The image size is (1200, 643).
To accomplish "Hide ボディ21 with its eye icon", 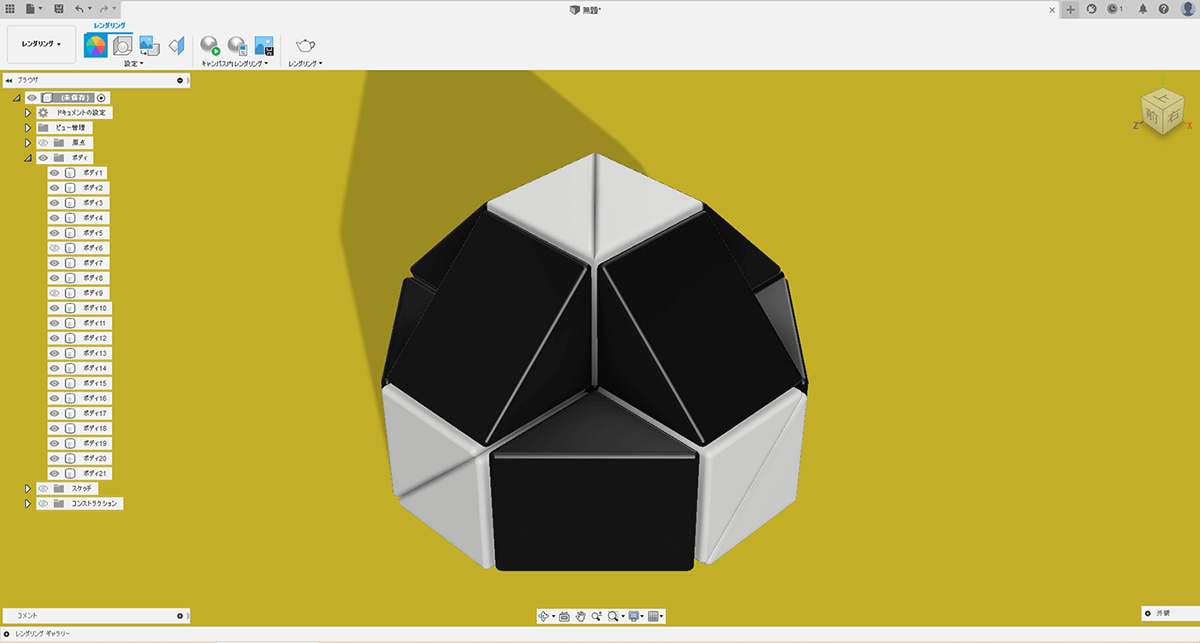I will [55, 473].
